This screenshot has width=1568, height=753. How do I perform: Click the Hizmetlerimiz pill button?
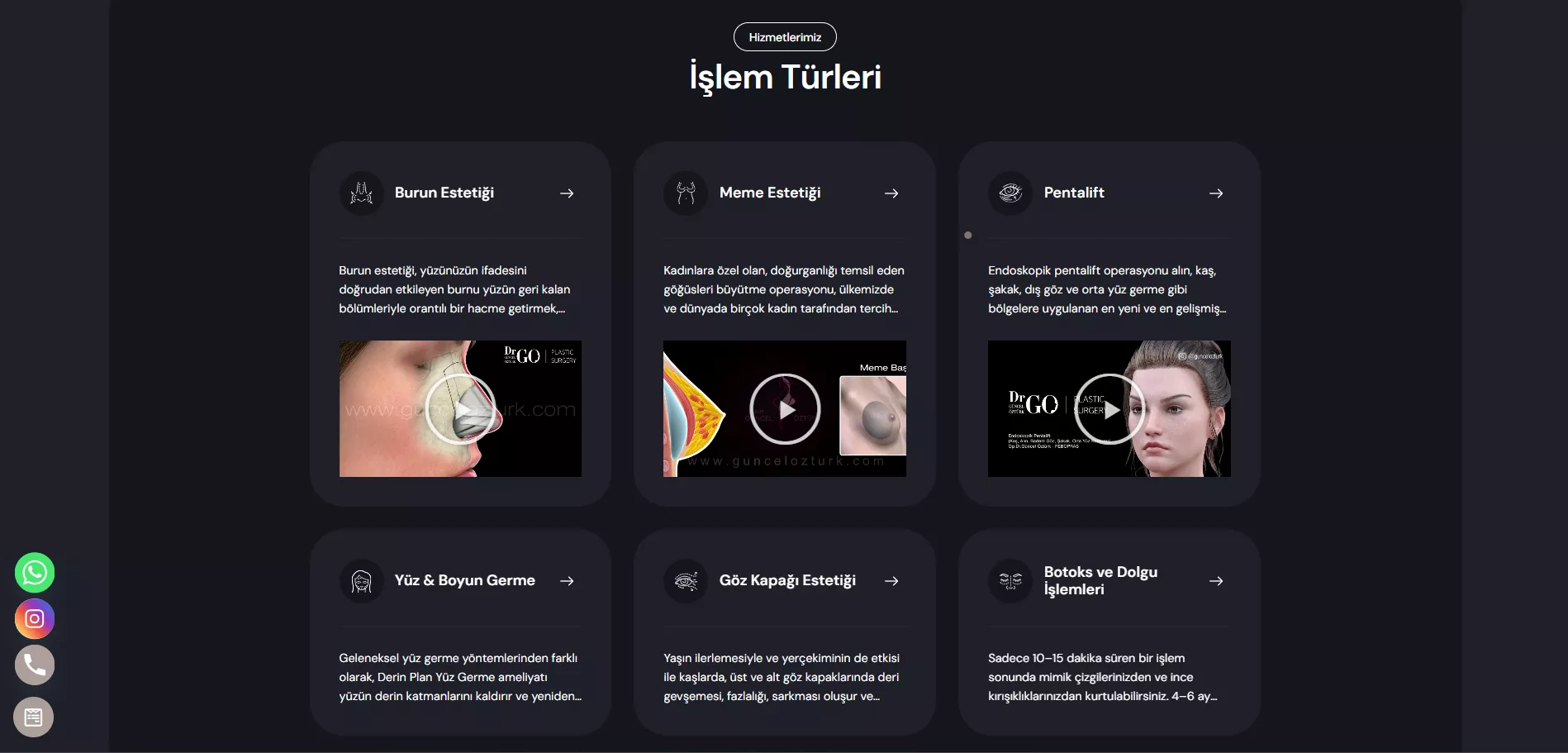click(785, 37)
